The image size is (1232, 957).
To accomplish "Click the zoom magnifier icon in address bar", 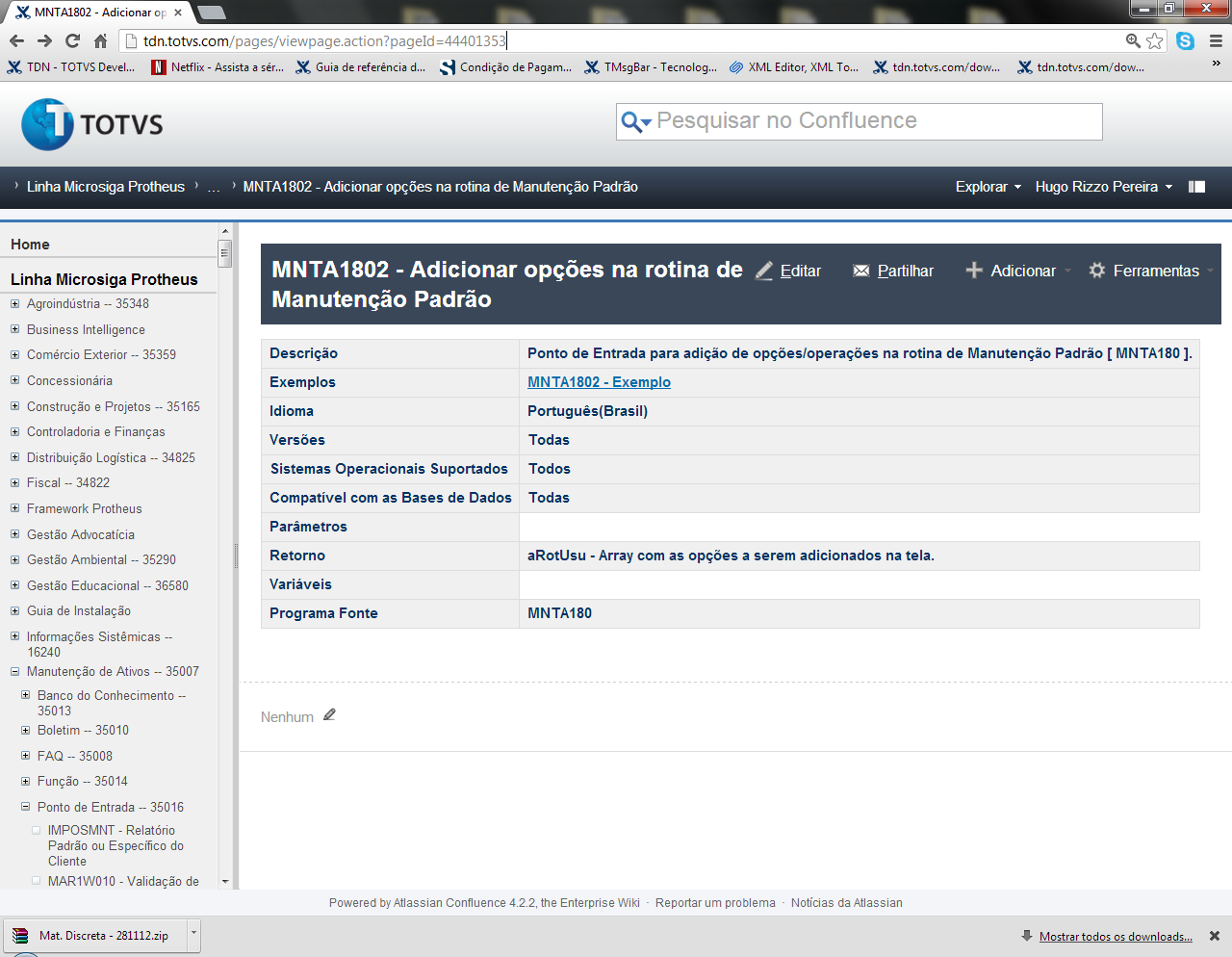I will pyautogui.click(x=1134, y=40).
